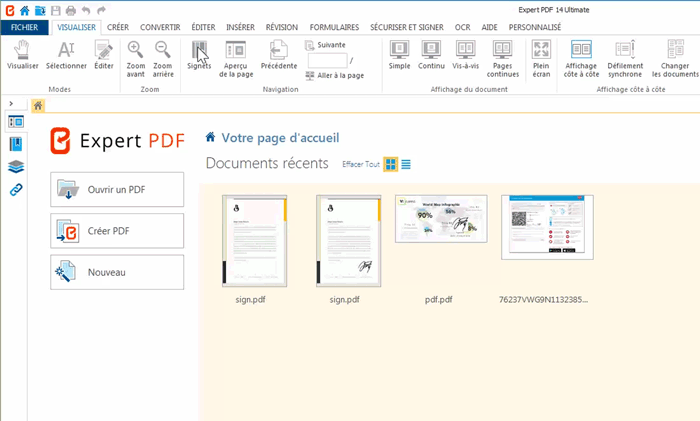The height and width of the screenshot is (421, 700).
Task: Click the Open file icon in quick access toolbar
Action: (40, 10)
